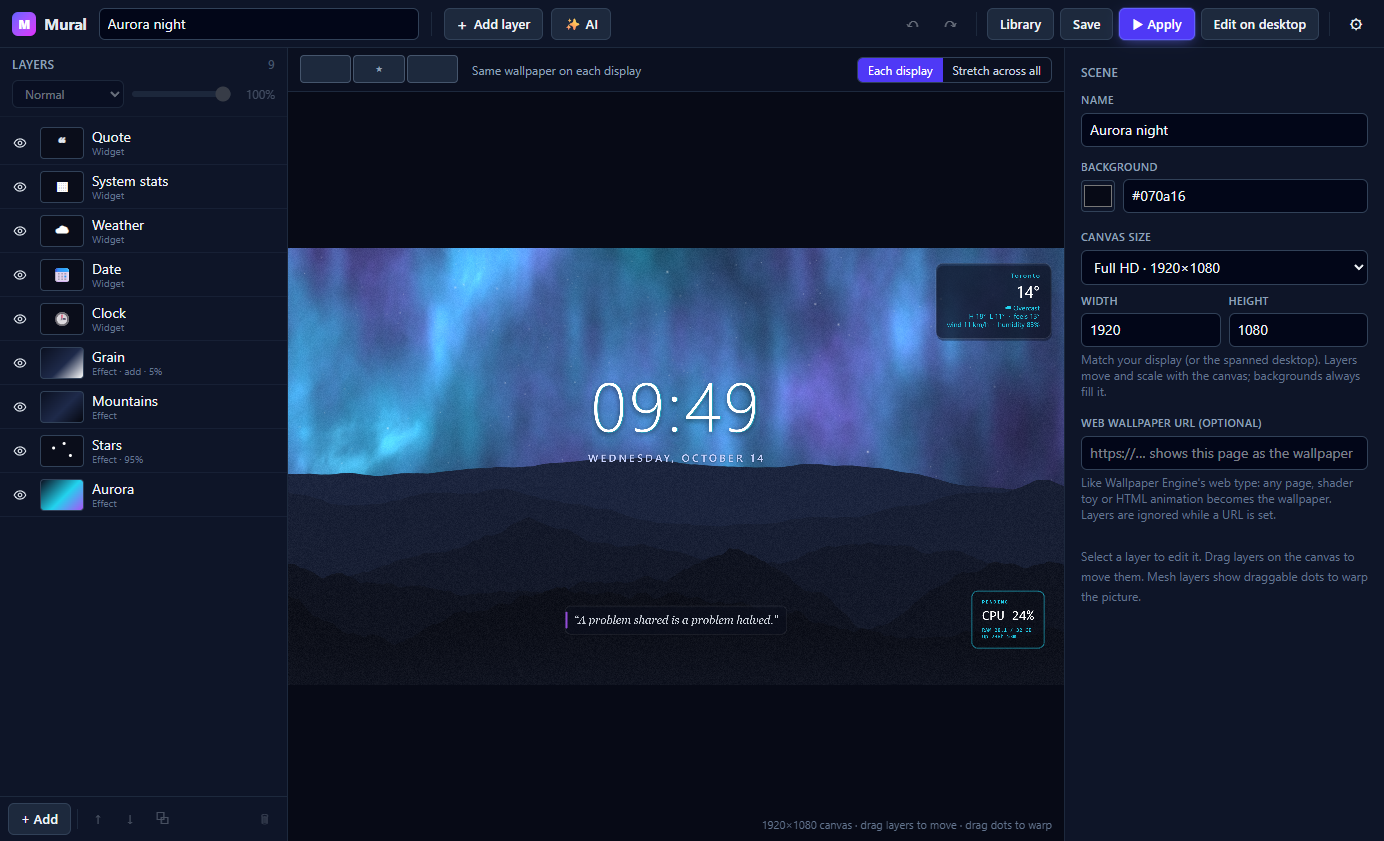The image size is (1384, 841).
Task: Click the canvas Height field
Action: pos(1298,330)
